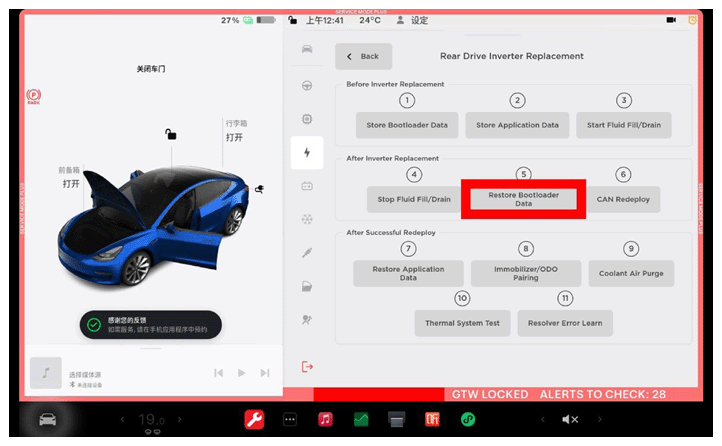The width and height of the screenshot is (722, 446).
Task: Tap the 19.0 temperature setting
Action: 151,420
